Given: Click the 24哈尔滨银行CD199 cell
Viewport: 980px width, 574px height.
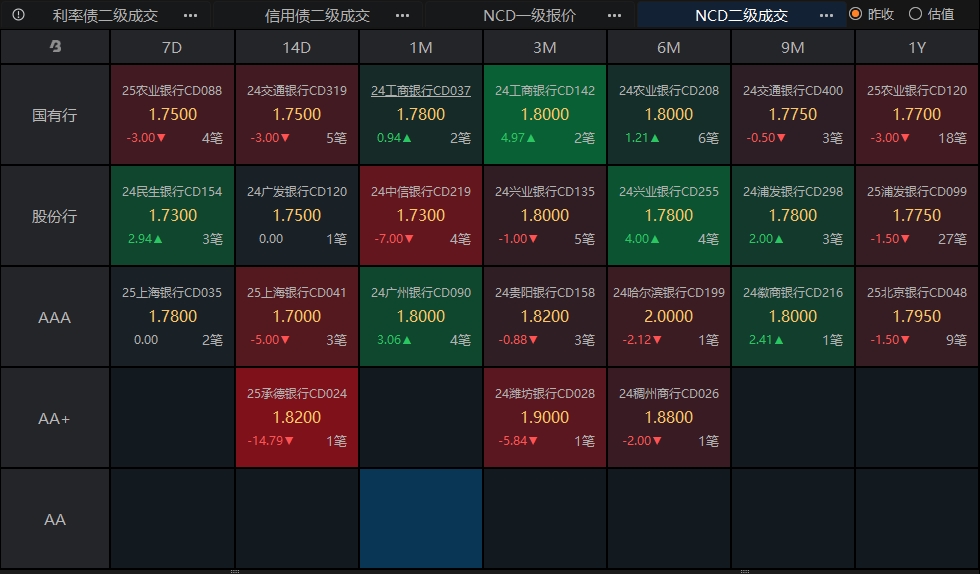Looking at the screenshot, I should point(669,317).
